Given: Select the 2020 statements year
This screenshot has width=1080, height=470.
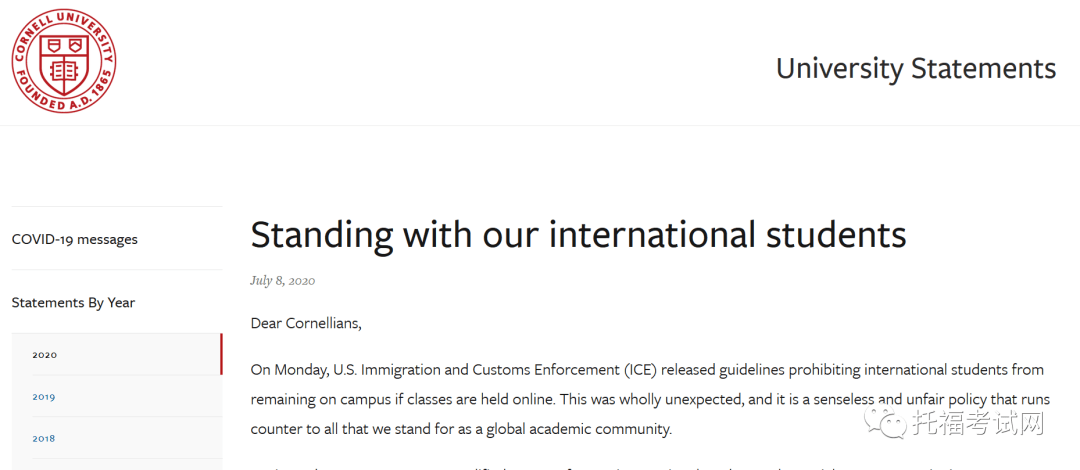Looking at the screenshot, I should 45,355.
